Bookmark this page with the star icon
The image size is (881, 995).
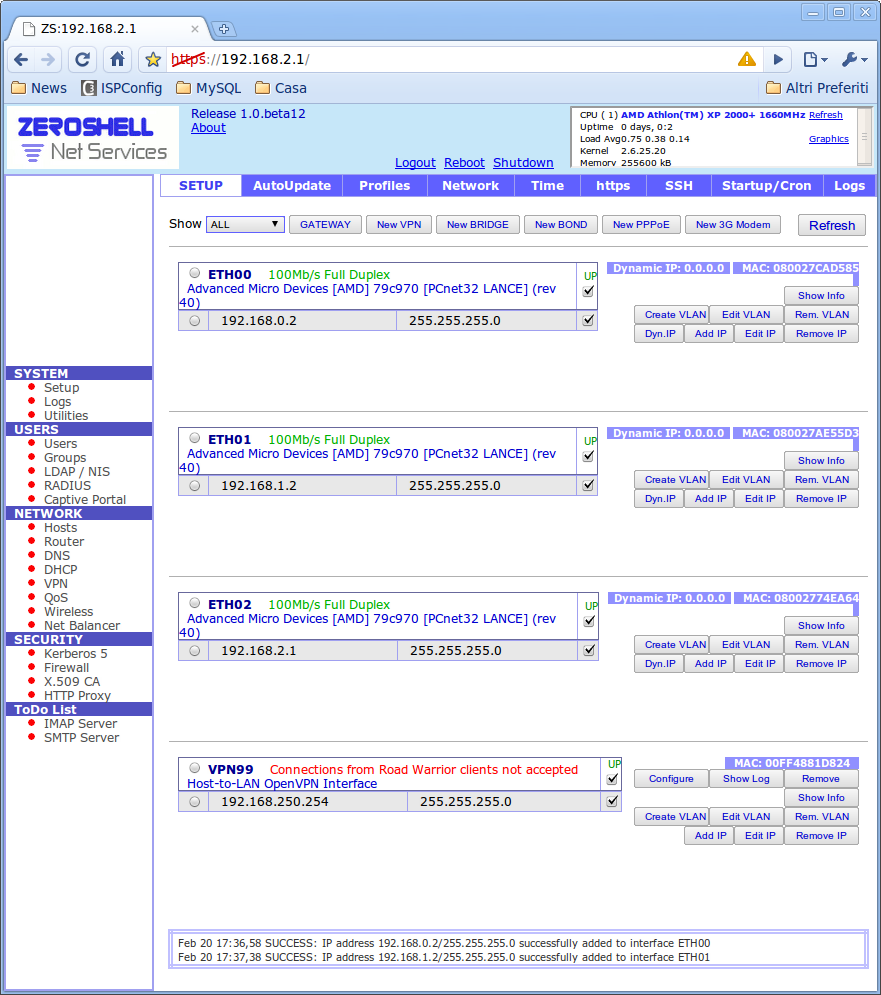click(x=153, y=60)
